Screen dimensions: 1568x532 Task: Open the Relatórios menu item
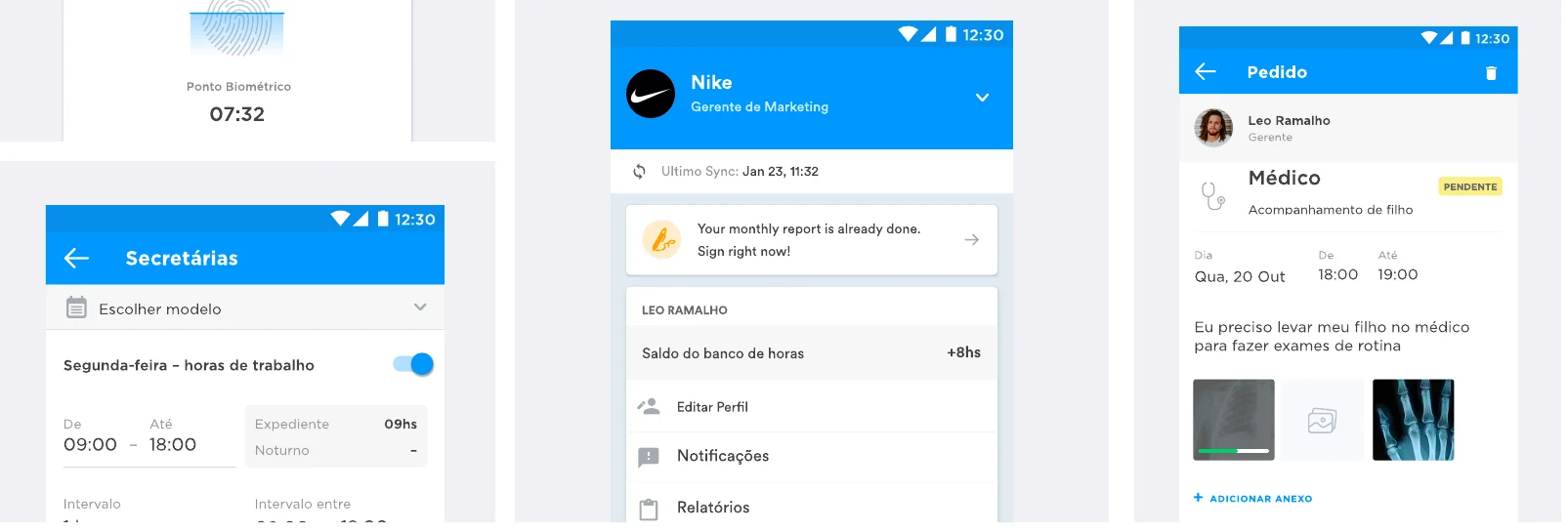(x=812, y=508)
